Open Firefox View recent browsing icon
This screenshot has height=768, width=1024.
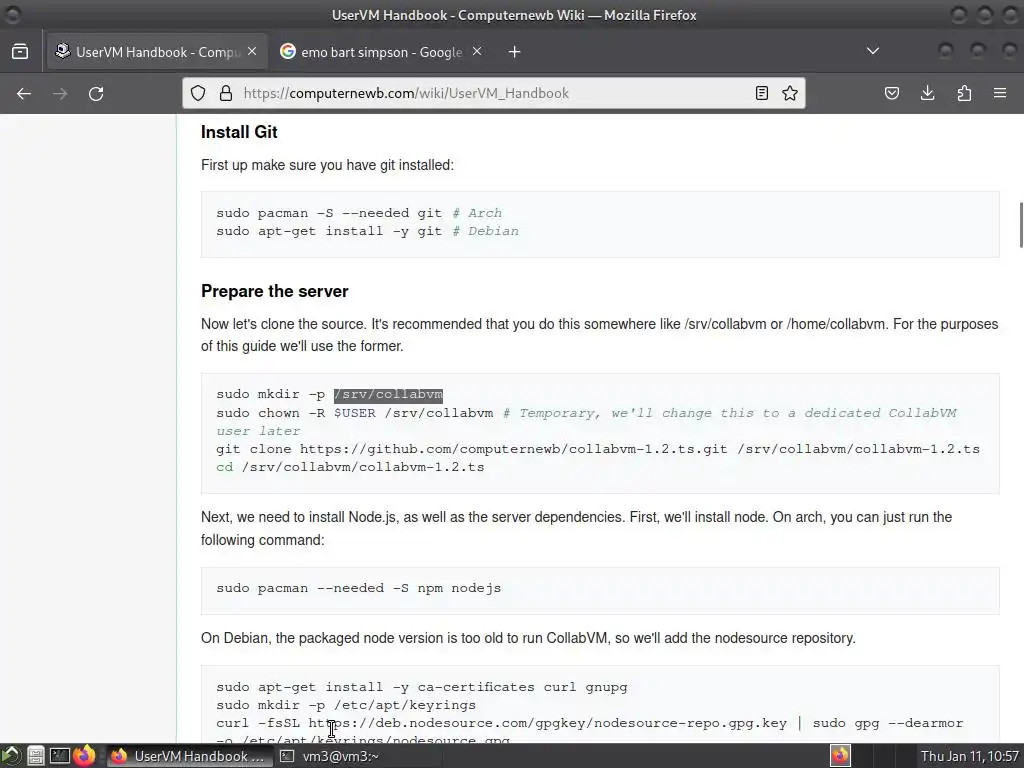click(x=20, y=52)
